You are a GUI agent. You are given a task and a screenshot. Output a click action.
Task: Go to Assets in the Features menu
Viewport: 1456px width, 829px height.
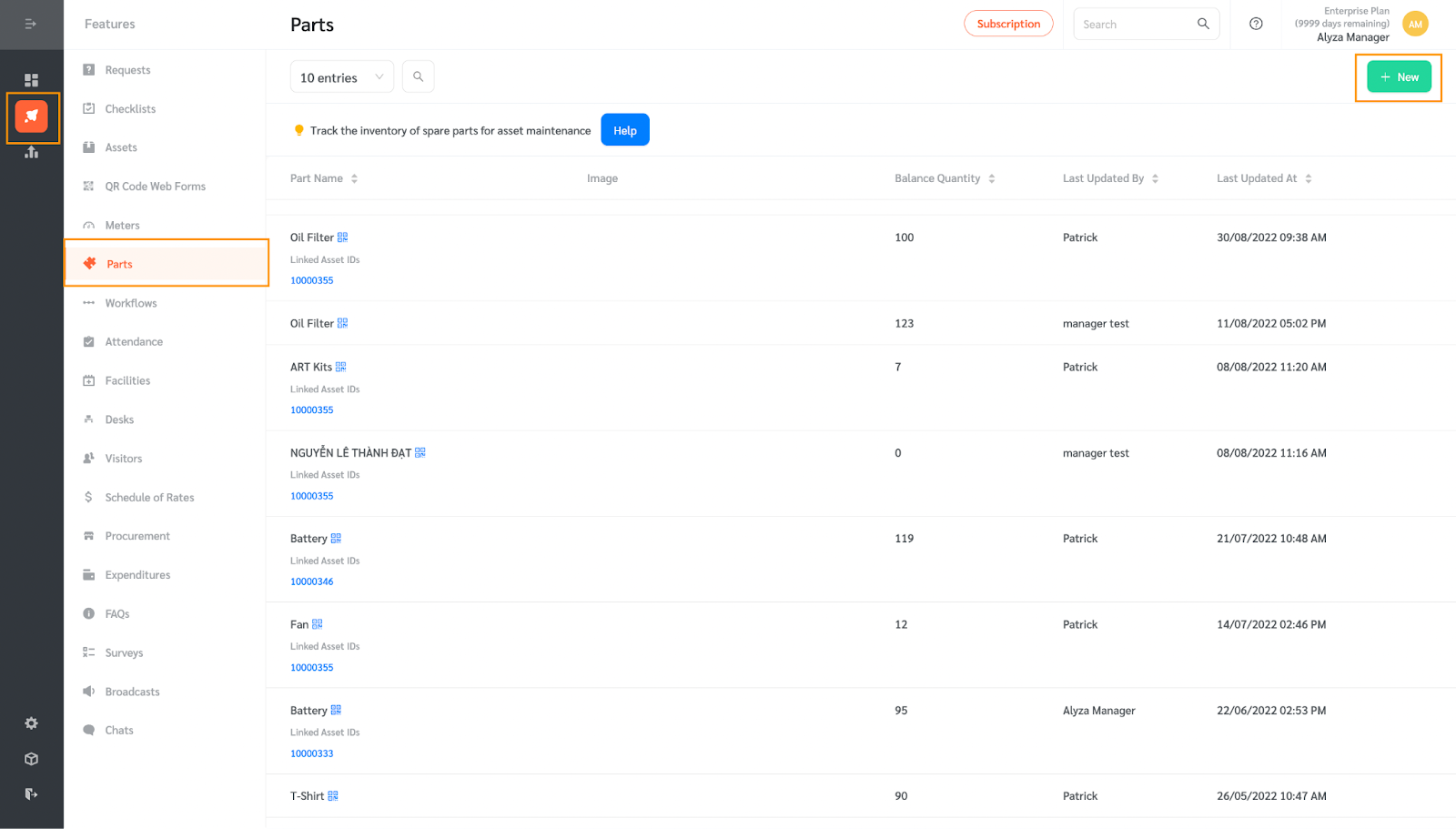(x=121, y=147)
